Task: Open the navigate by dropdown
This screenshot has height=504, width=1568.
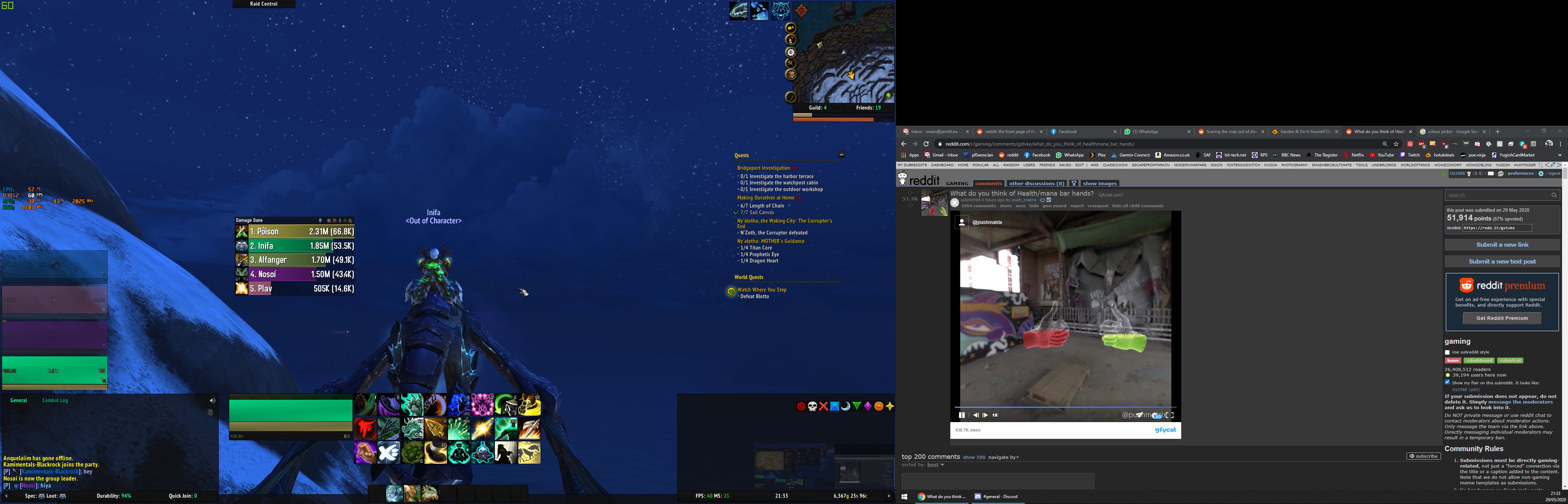Action: click(x=1004, y=457)
